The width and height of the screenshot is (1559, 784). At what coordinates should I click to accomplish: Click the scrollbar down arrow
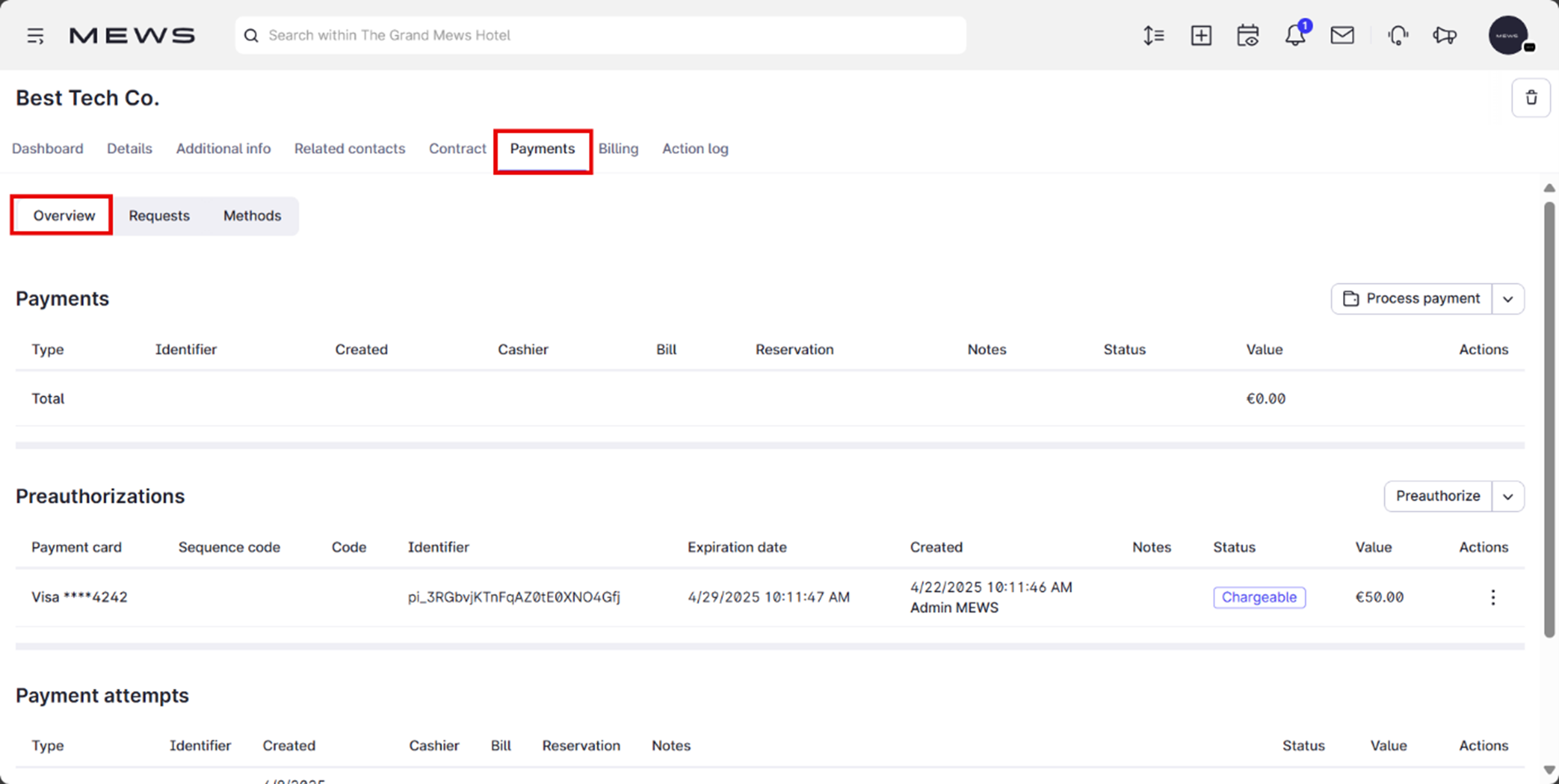point(1549,770)
